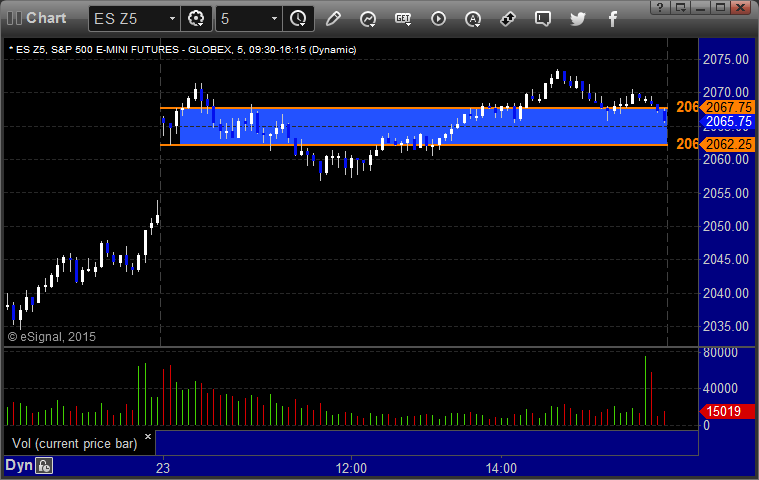Maximize the chart window

coord(720,7)
